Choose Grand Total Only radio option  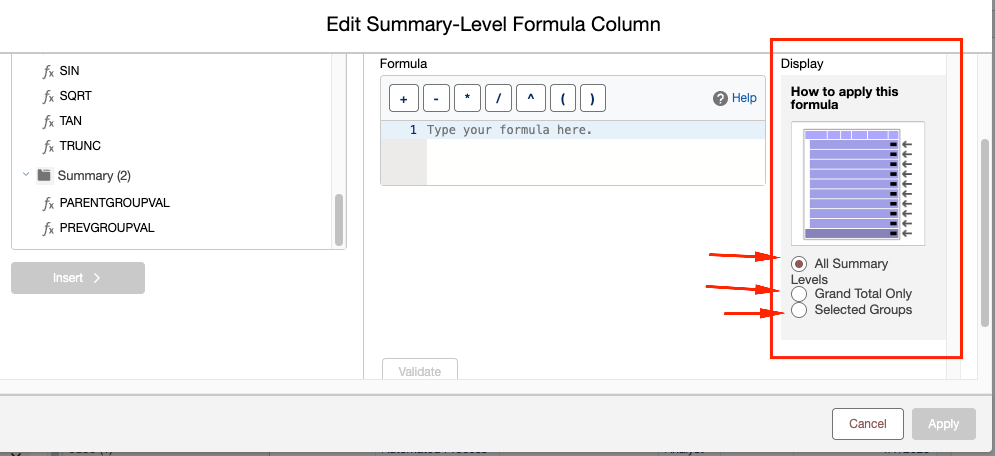800,294
